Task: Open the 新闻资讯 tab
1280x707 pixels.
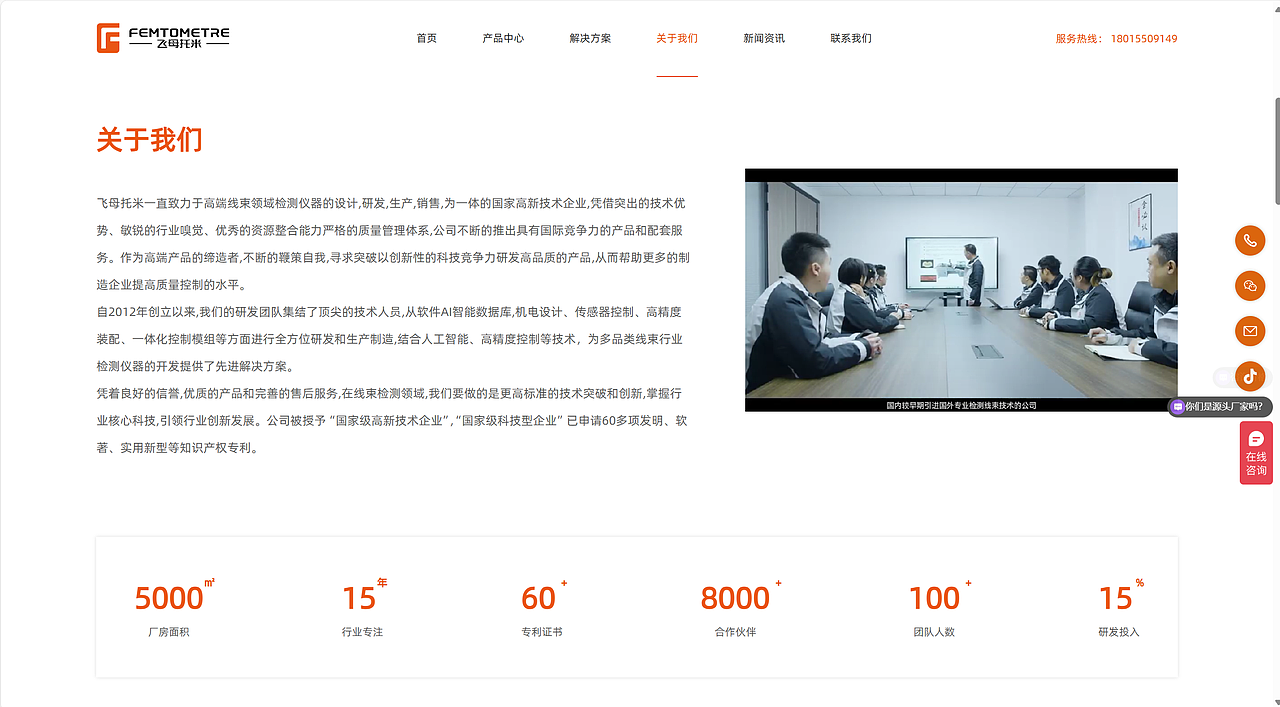Action: coord(764,38)
